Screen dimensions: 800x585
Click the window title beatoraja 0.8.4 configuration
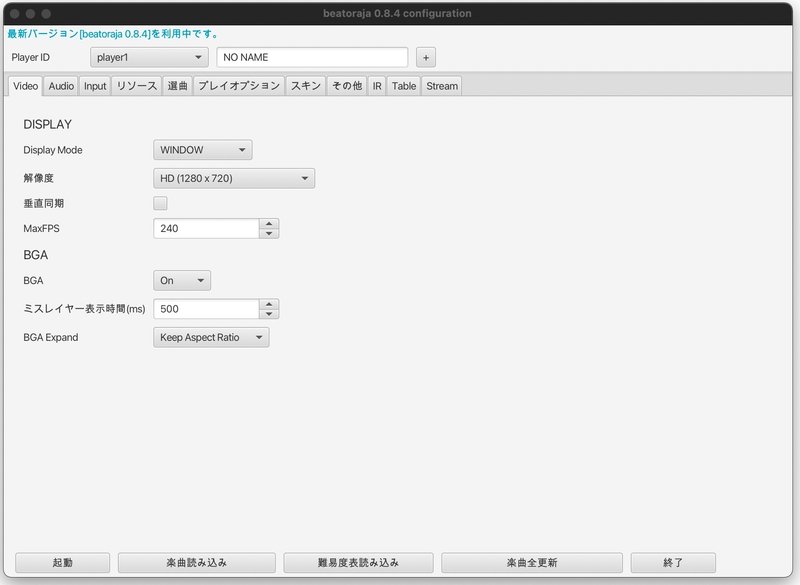tap(397, 13)
